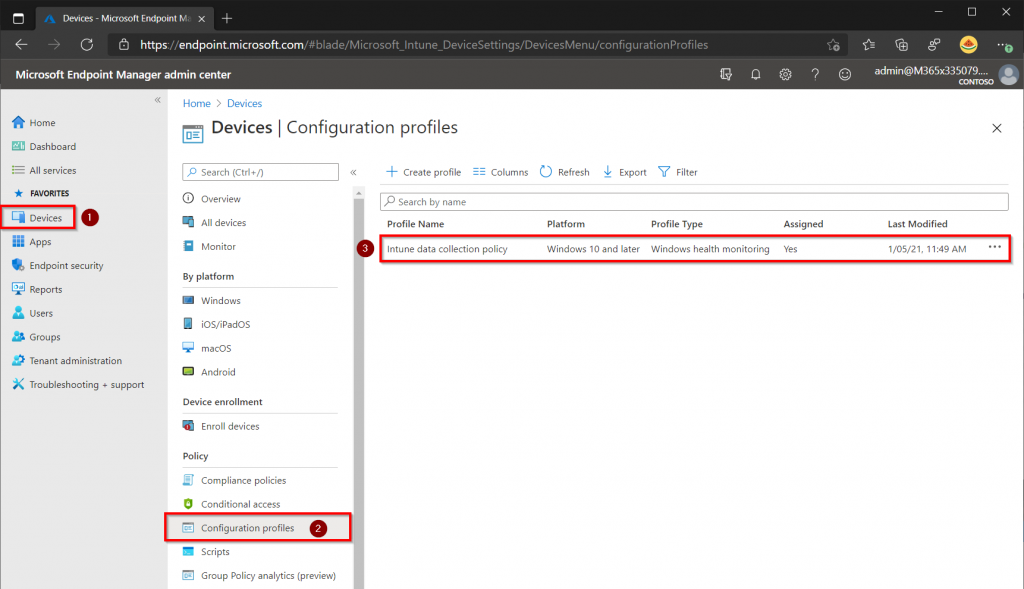Sort by Assigned column header
The height and width of the screenshot is (589, 1024).
point(803,224)
